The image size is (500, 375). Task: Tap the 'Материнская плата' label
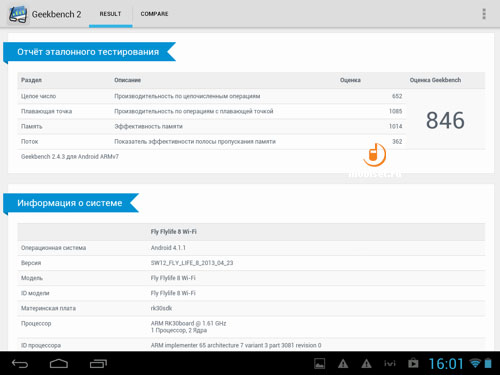click(x=48, y=308)
